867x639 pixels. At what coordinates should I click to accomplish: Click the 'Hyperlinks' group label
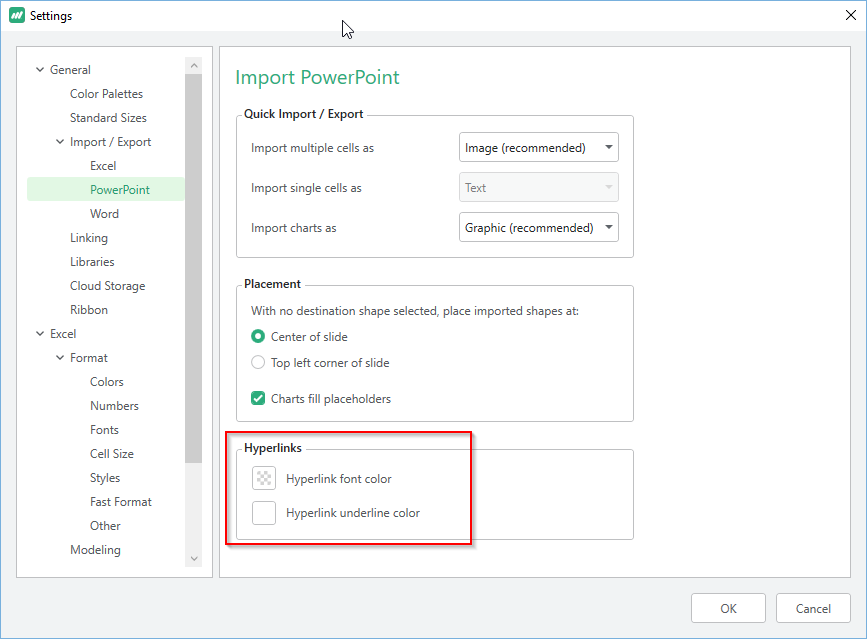click(273, 448)
